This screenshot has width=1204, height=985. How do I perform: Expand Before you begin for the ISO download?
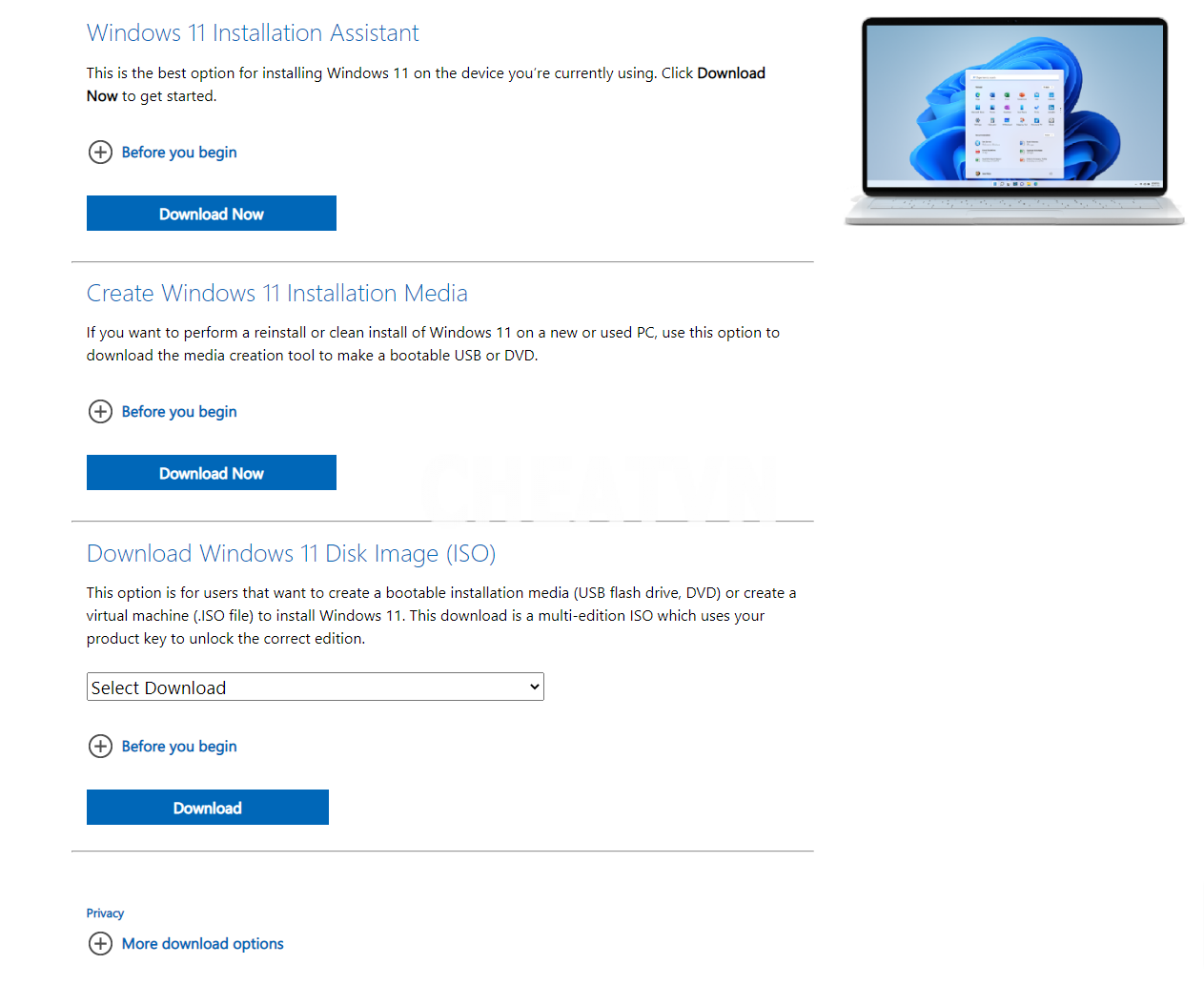178,746
